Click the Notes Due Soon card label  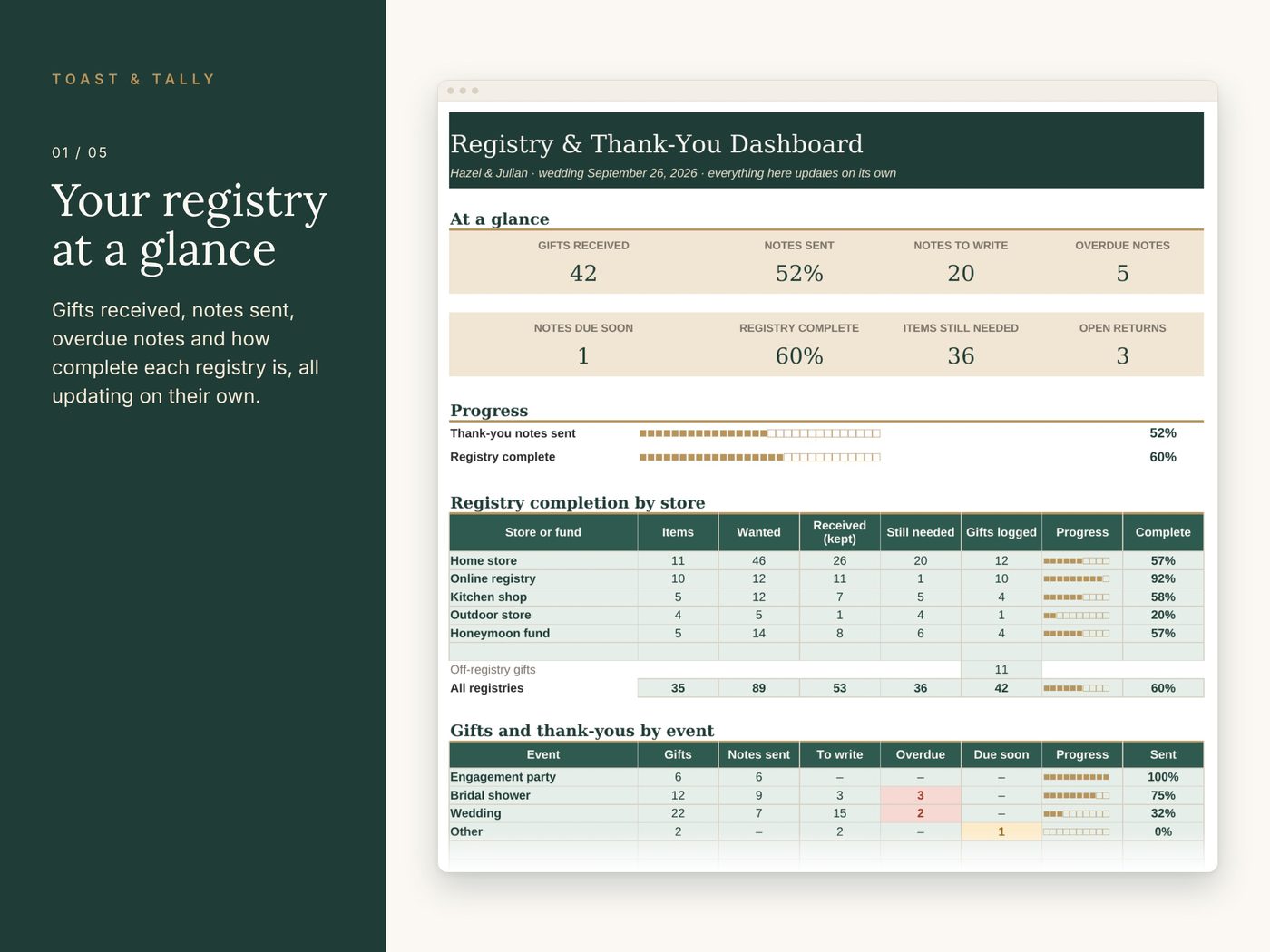[x=583, y=328]
